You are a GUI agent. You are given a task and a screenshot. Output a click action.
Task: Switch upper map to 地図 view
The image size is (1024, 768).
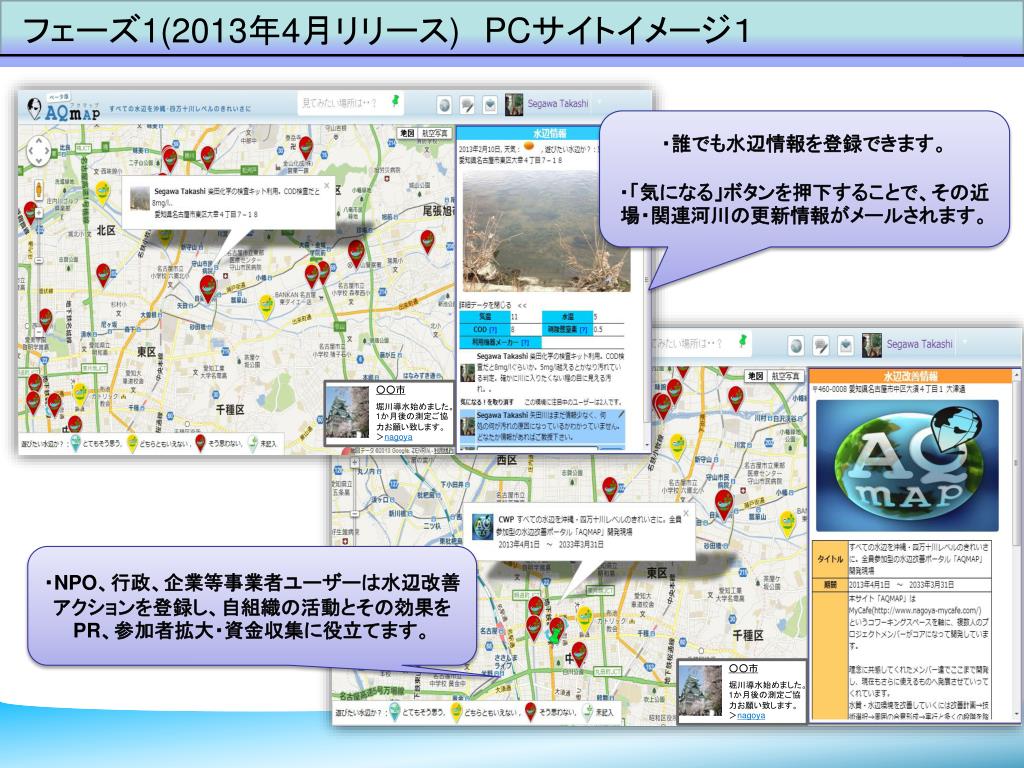(408, 133)
